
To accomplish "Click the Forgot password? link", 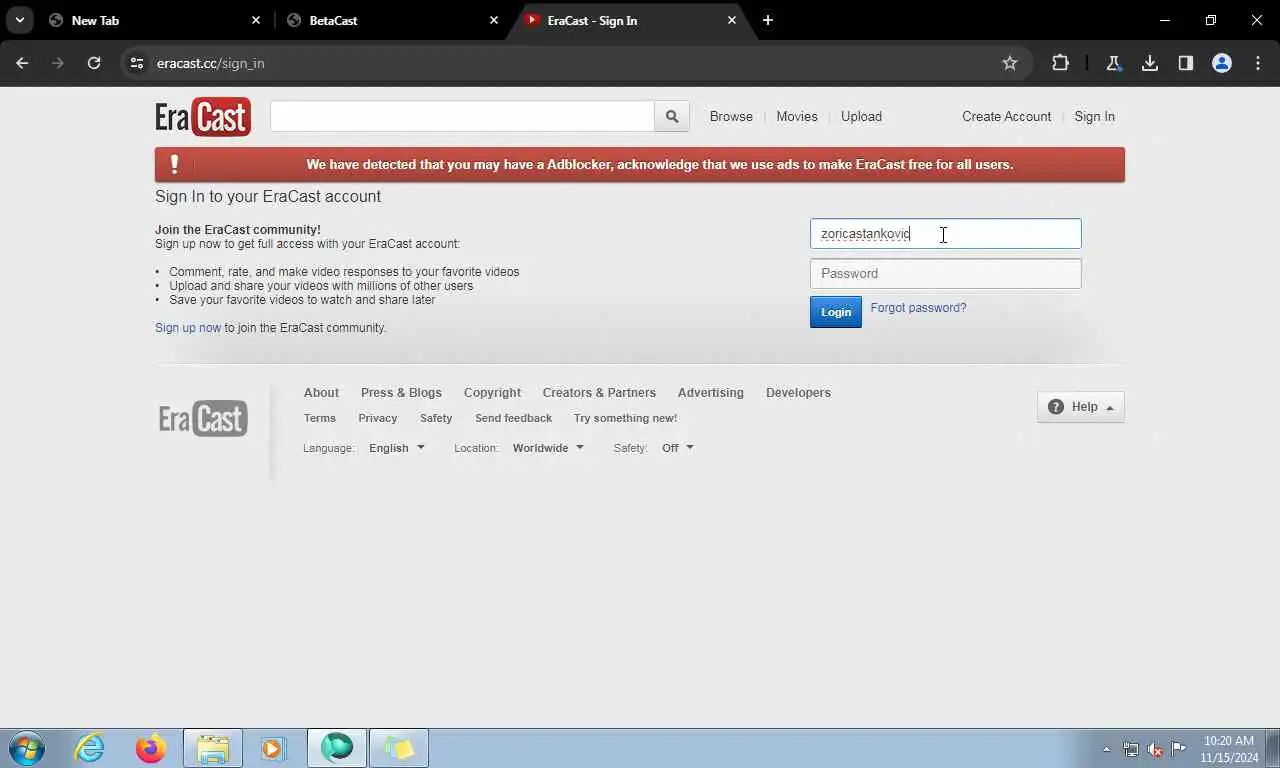I will pos(918,308).
